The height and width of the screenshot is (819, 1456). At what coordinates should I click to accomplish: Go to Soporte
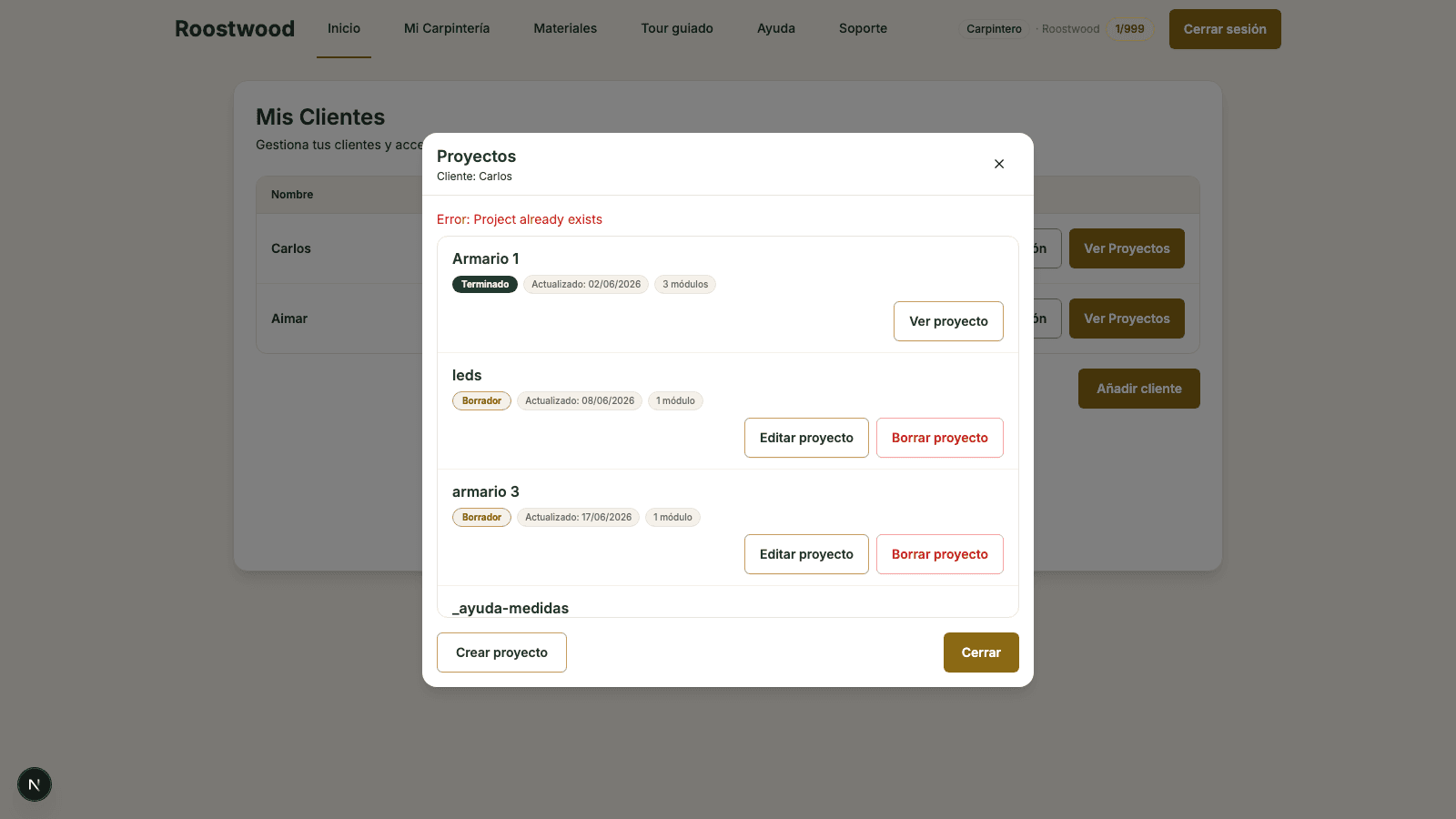(x=863, y=29)
